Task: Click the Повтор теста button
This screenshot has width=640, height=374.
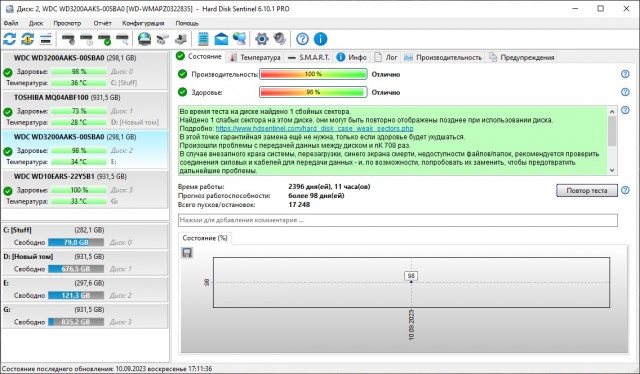Action: click(x=587, y=190)
